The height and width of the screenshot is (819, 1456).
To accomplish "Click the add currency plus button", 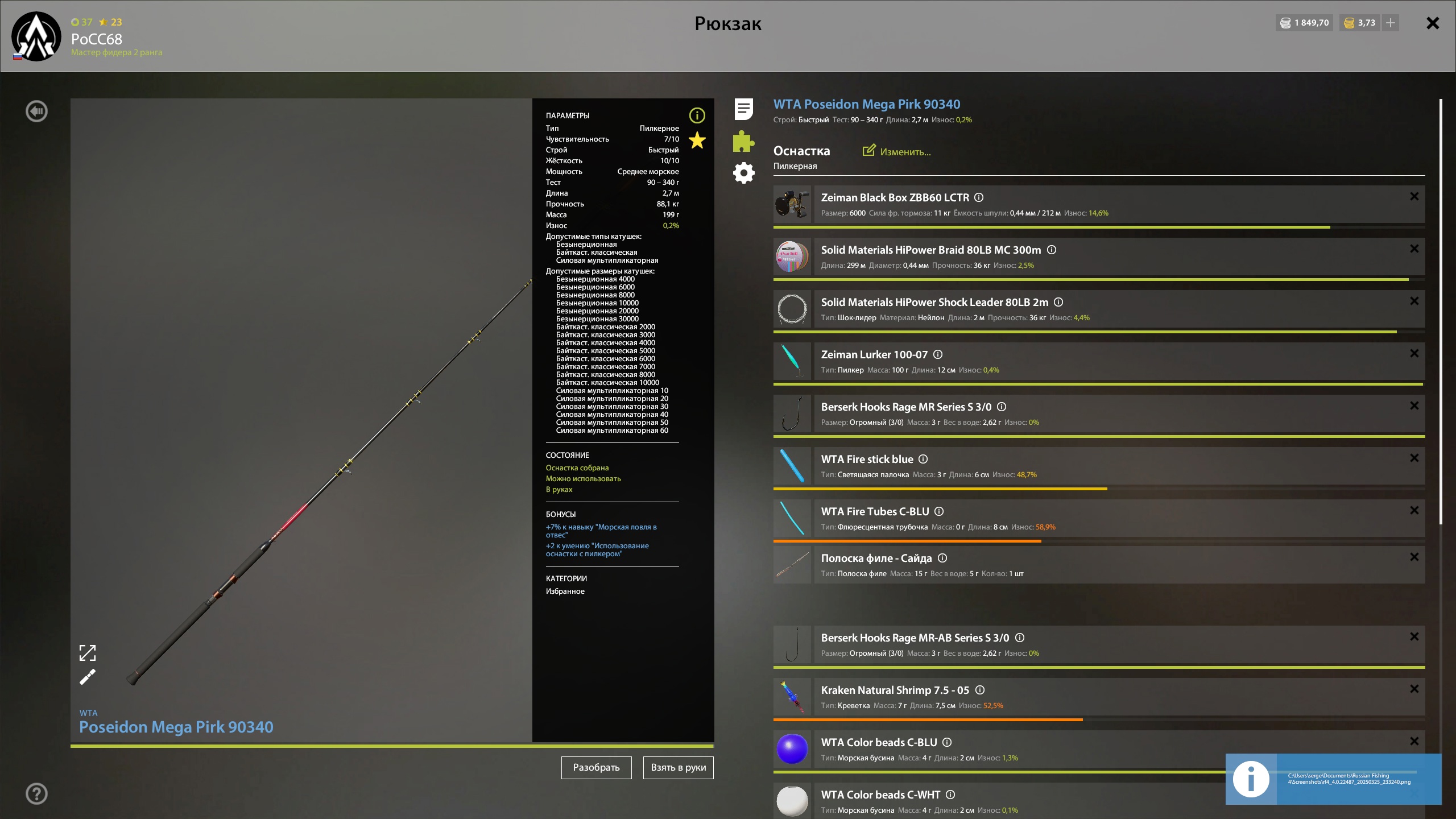I will 1391,23.
